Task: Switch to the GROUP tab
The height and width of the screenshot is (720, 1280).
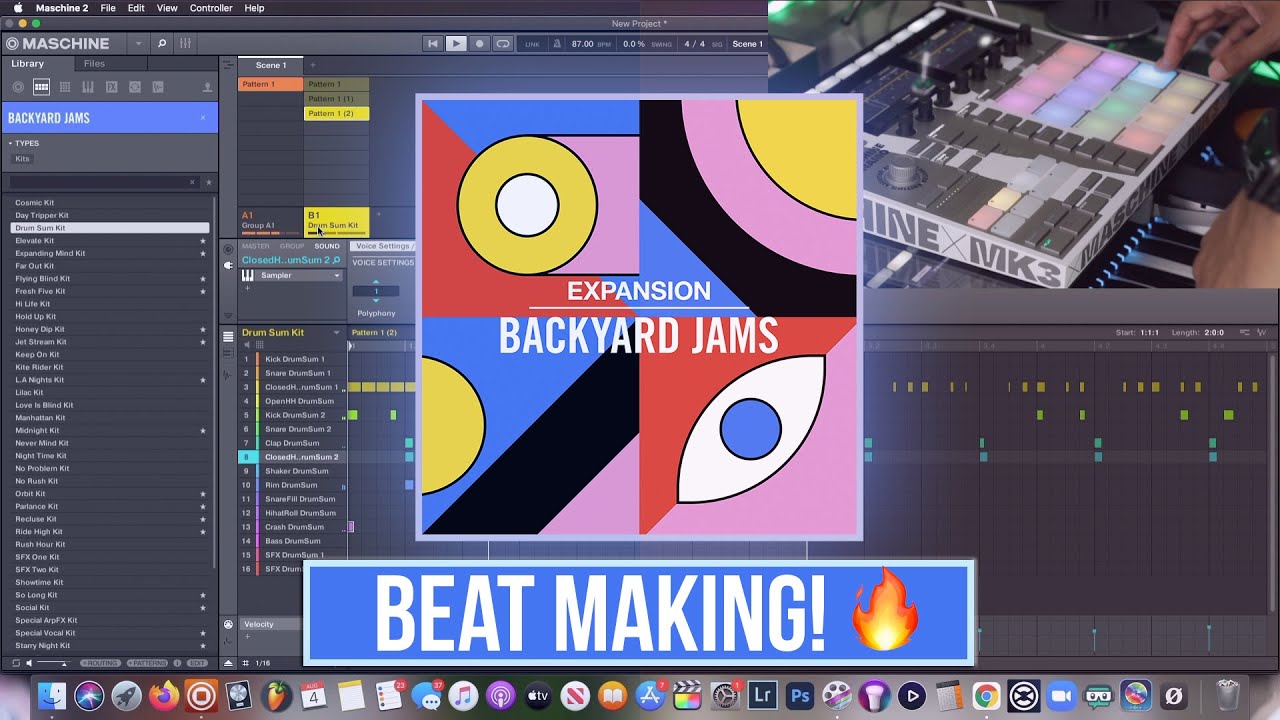Action: (x=292, y=246)
